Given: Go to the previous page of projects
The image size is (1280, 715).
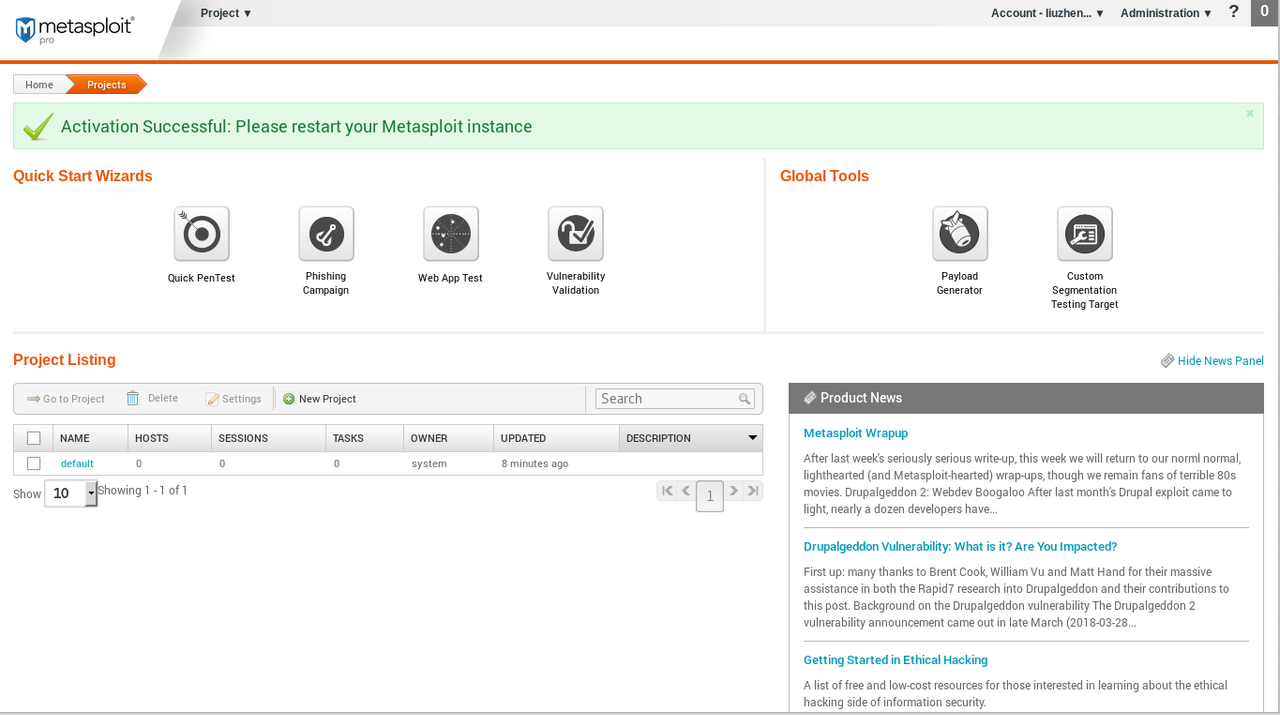Looking at the screenshot, I should coord(686,491).
